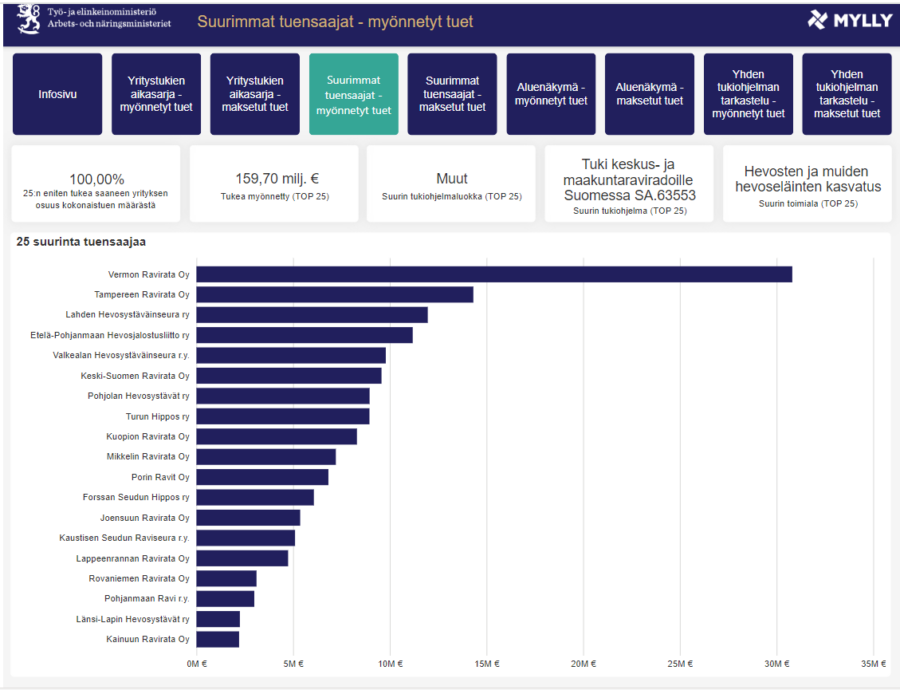Click the 'Mikkelin Ravirata Oy' axis label

click(148, 457)
